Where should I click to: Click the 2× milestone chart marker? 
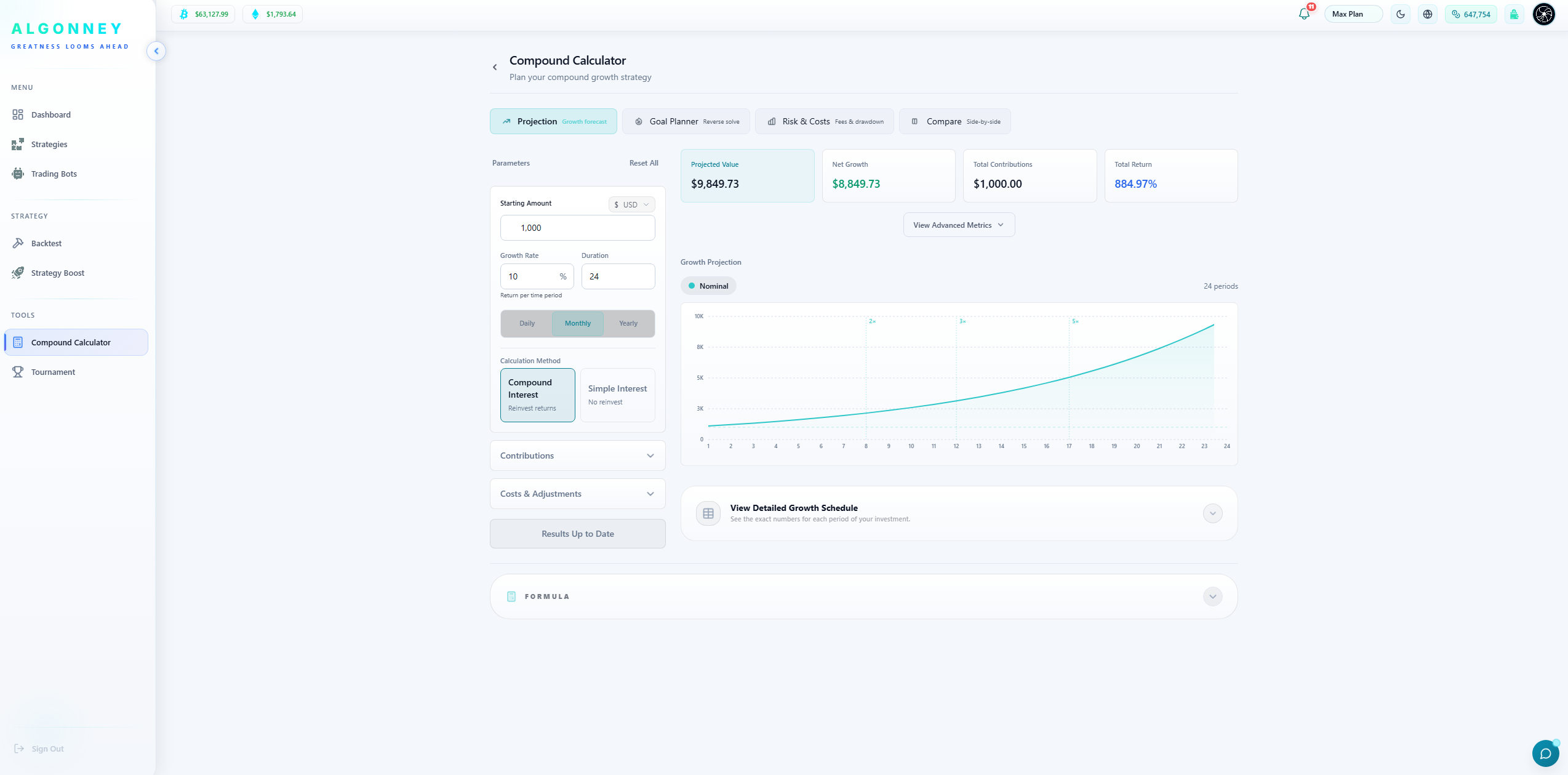[872, 321]
